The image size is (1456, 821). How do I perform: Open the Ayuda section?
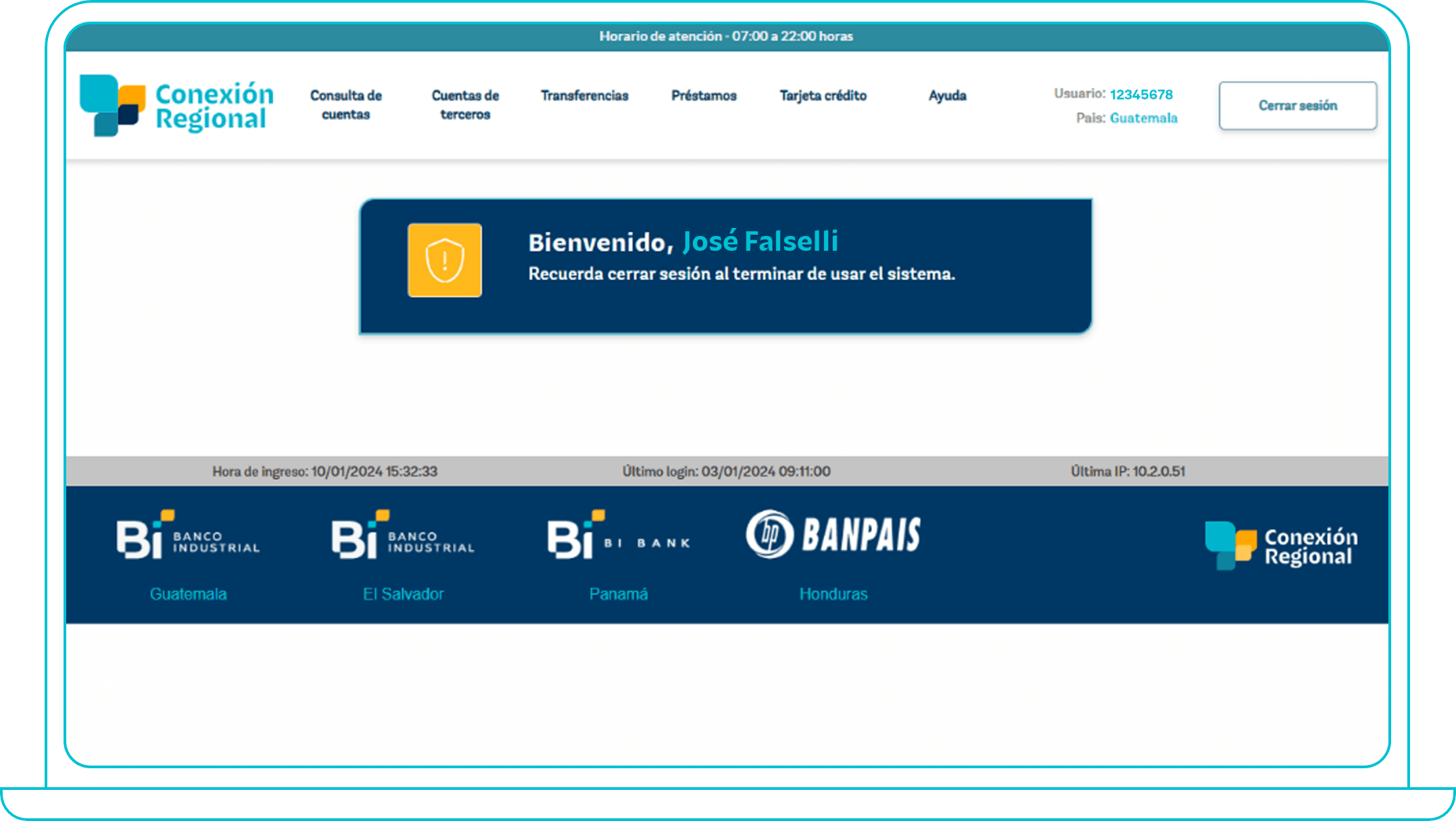[x=947, y=96]
